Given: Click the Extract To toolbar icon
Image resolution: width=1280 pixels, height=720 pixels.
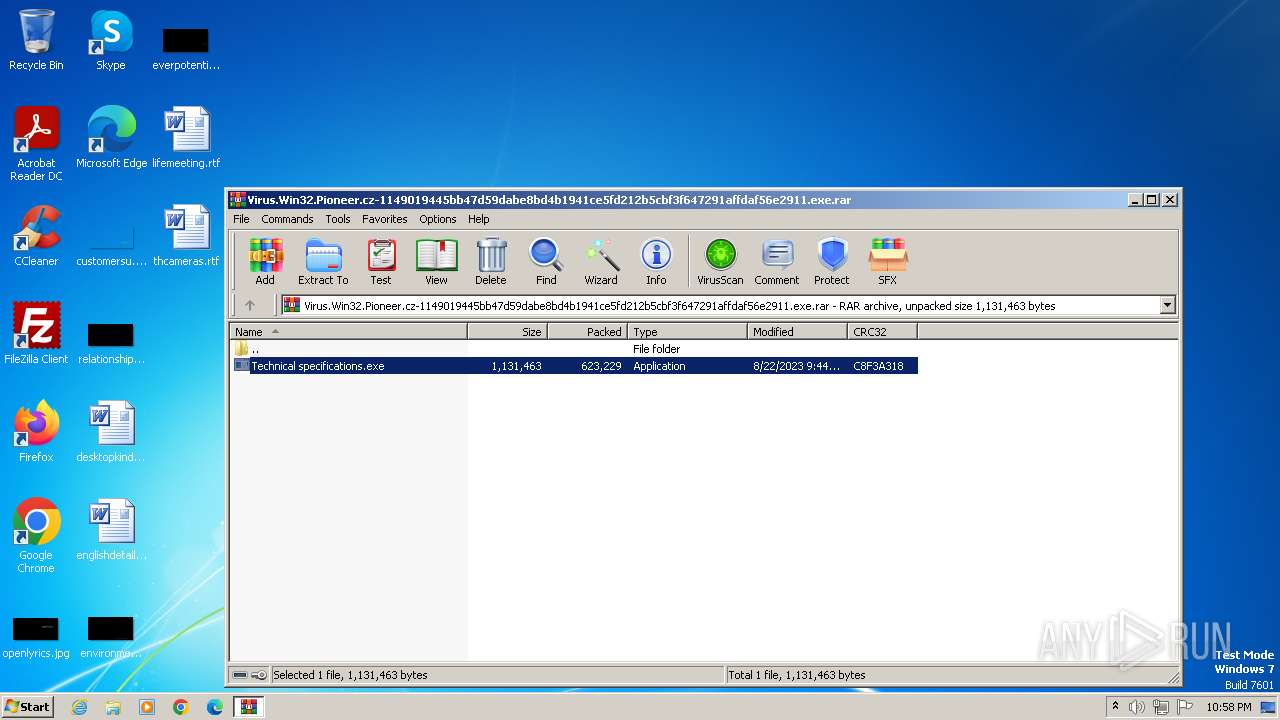Looking at the screenshot, I should 323,262.
